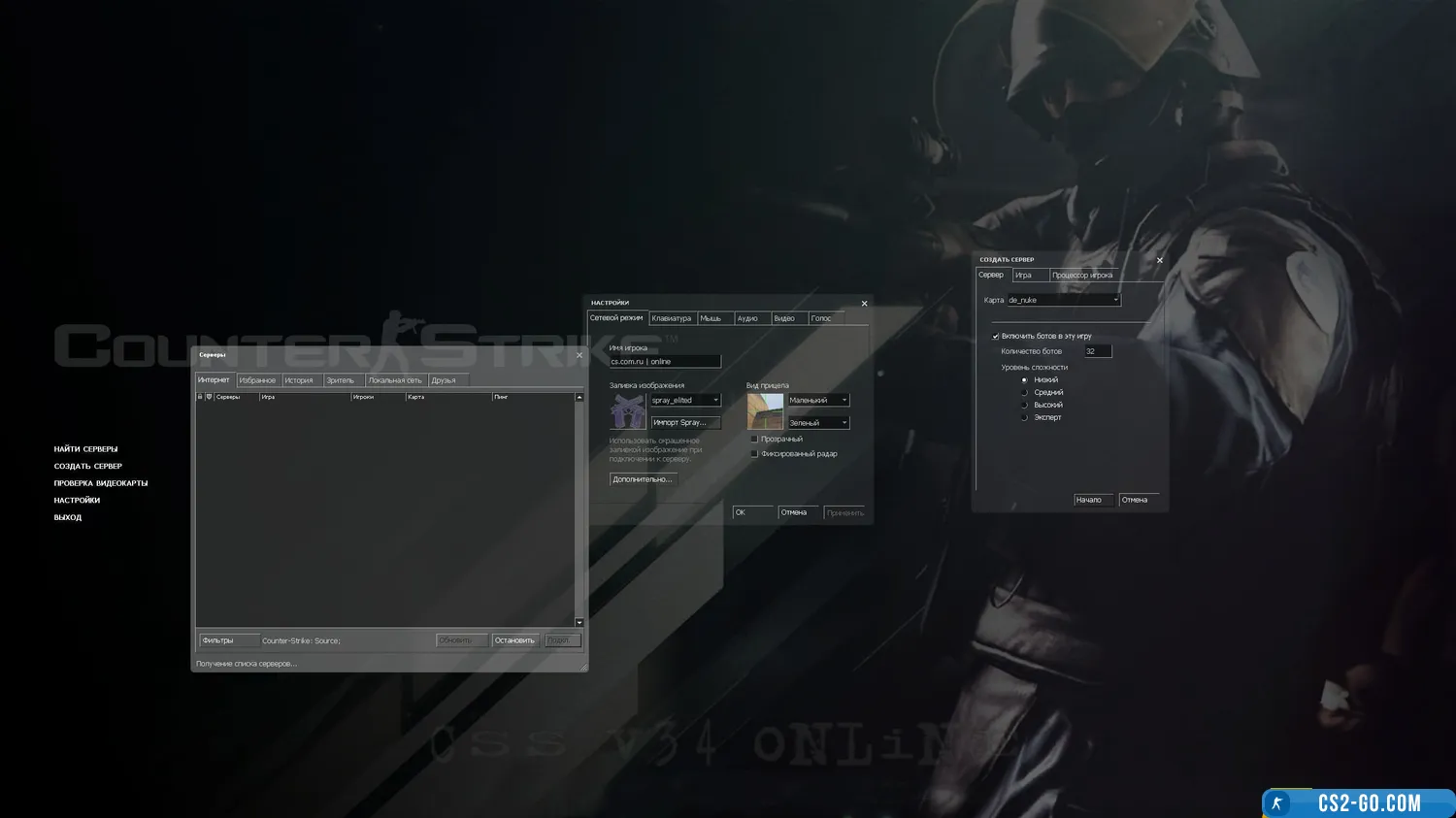
Task: Close the Создать сервер dialog with X
Action: [1159, 260]
